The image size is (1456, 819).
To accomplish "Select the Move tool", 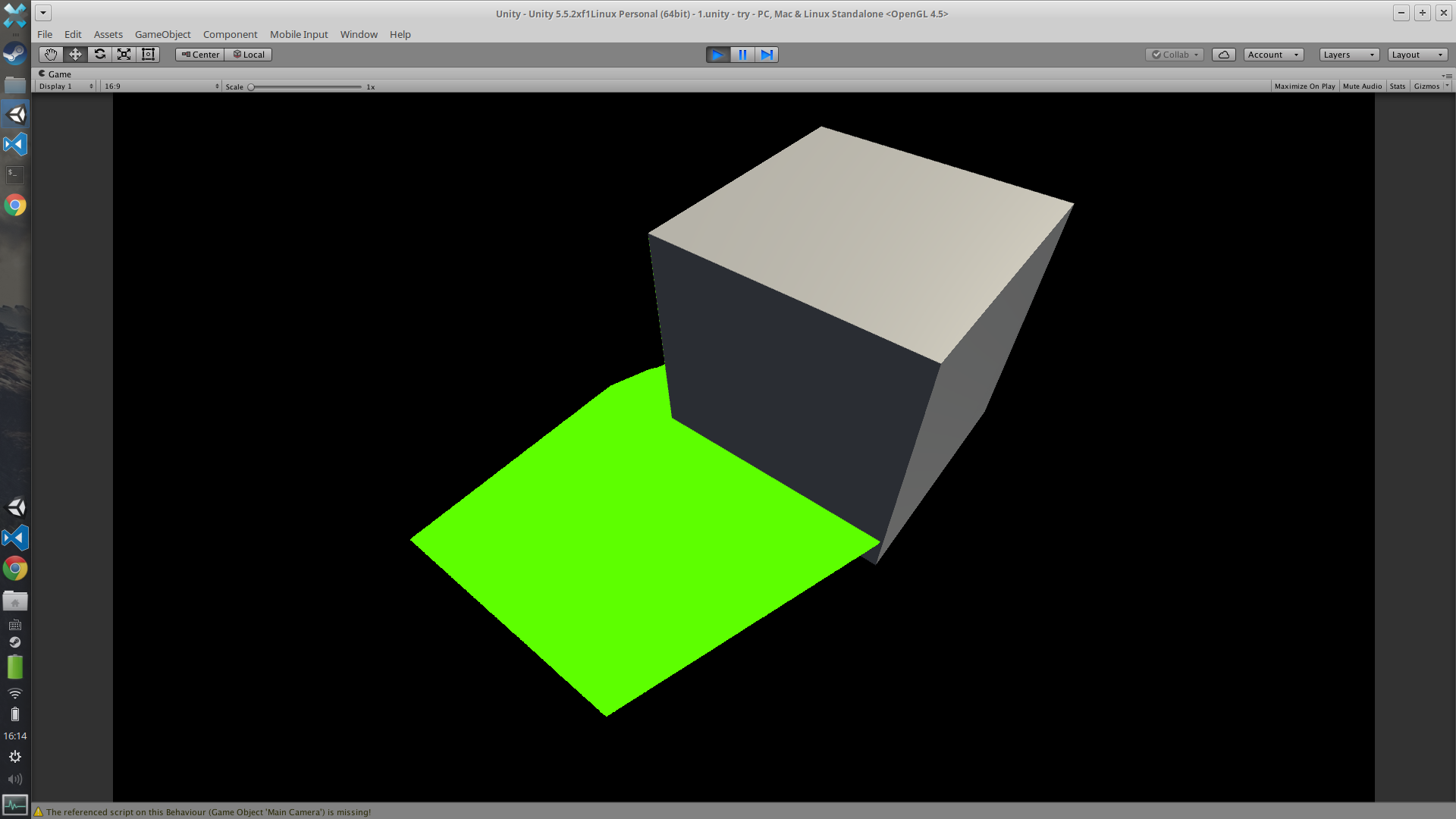I will coord(75,55).
